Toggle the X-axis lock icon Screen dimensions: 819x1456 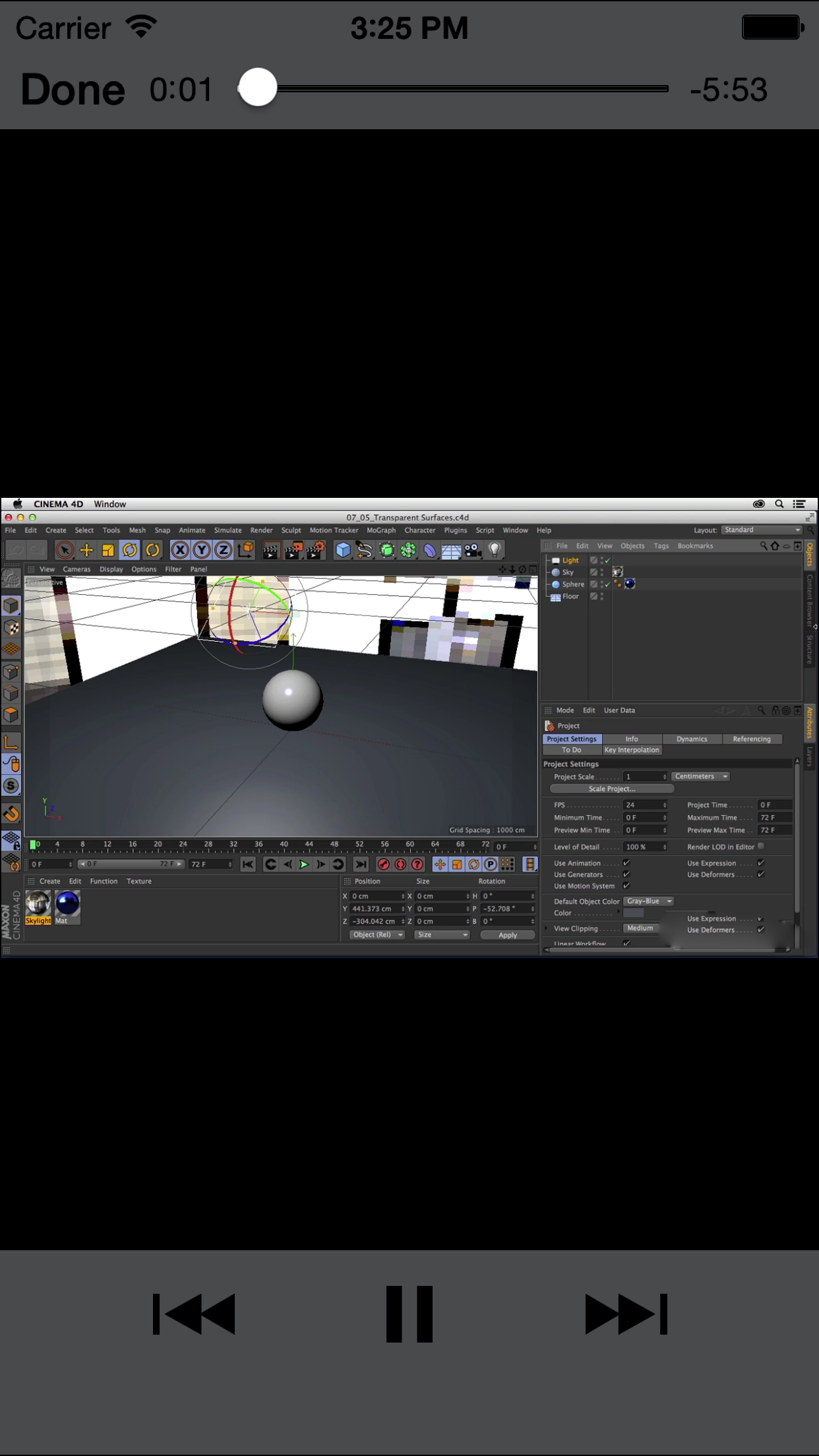click(x=180, y=550)
